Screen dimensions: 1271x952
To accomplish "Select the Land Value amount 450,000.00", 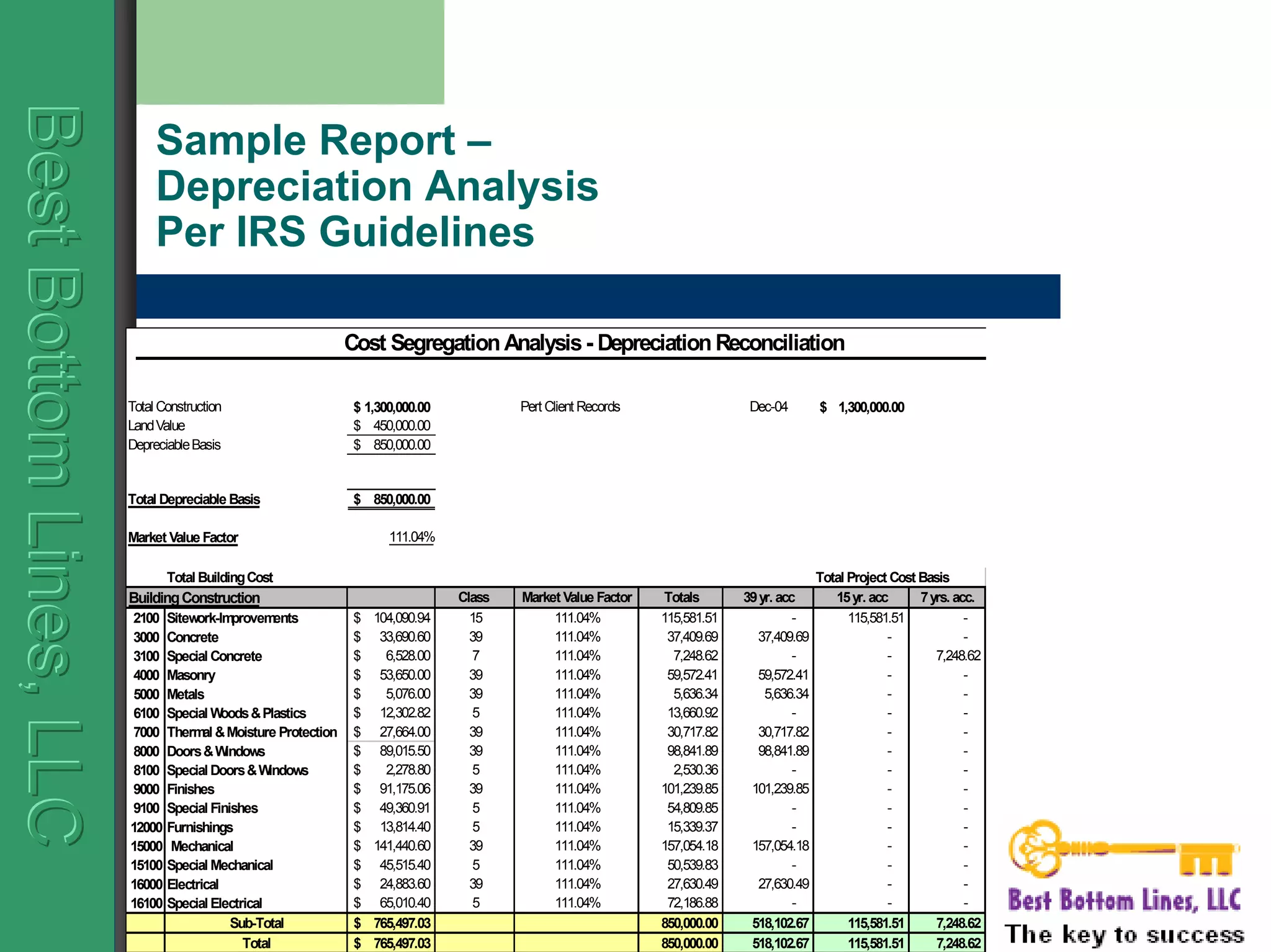I will [x=401, y=426].
